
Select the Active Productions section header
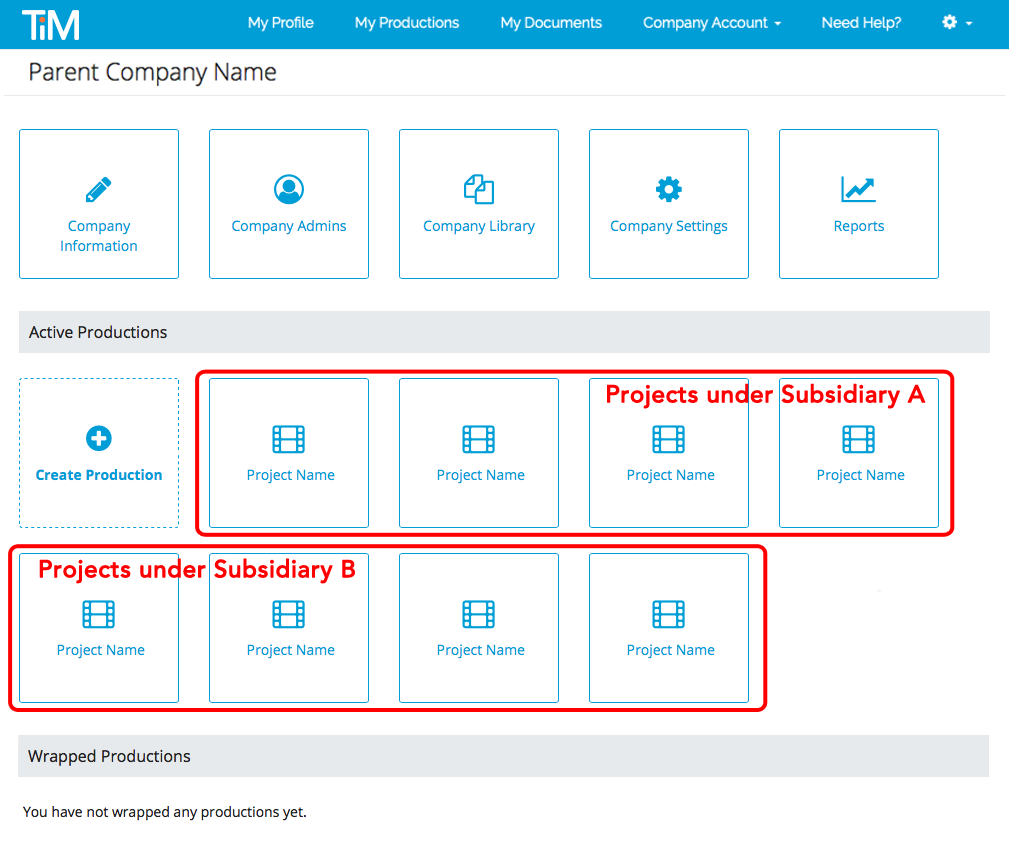point(504,332)
